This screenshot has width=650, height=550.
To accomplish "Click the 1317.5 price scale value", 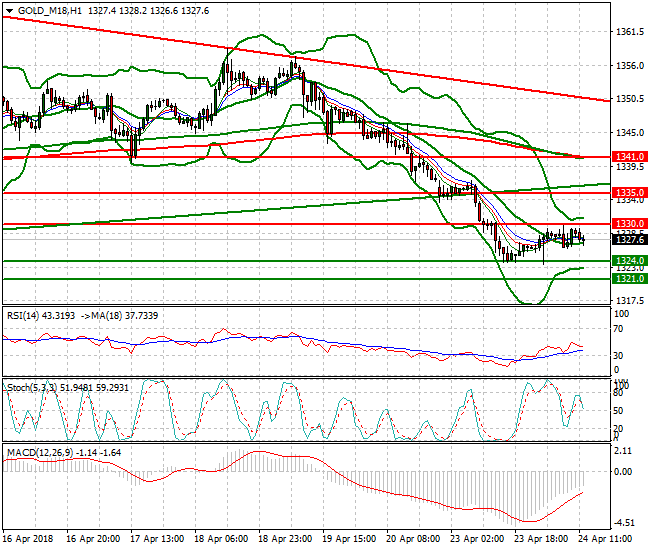I will [x=630, y=300].
